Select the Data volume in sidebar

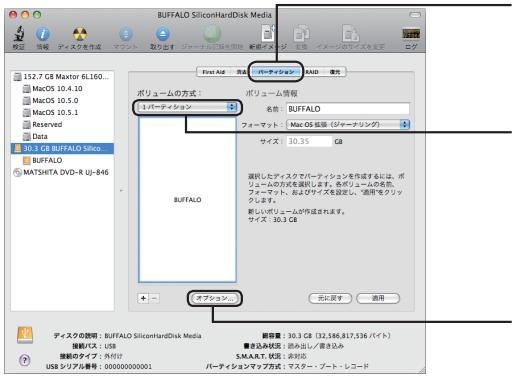coord(62,137)
